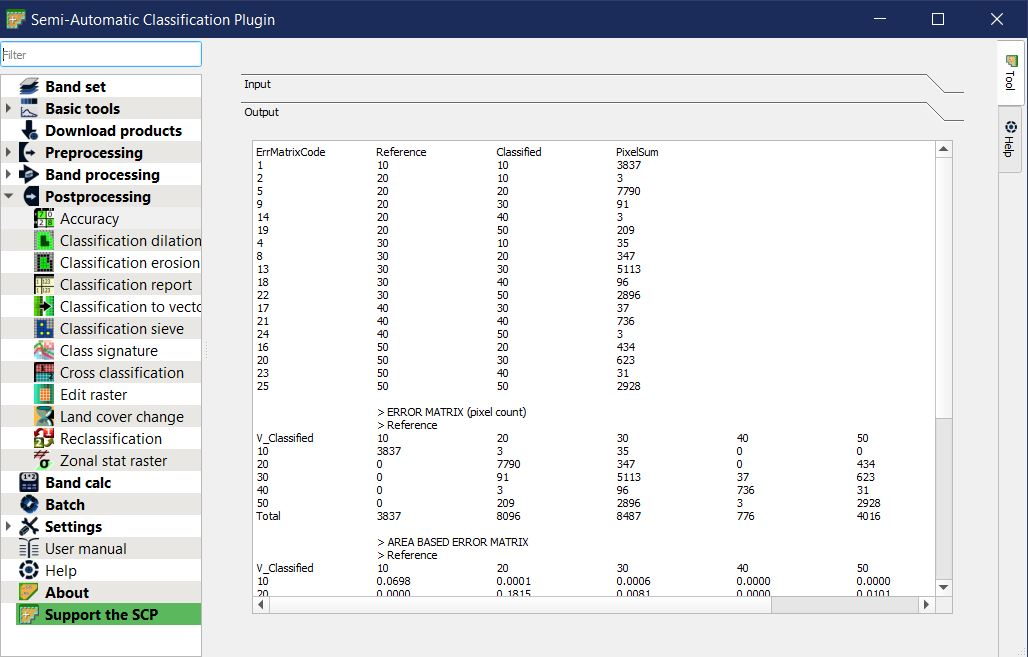The height and width of the screenshot is (657, 1028).
Task: Select the Land cover change icon
Action: 44,417
